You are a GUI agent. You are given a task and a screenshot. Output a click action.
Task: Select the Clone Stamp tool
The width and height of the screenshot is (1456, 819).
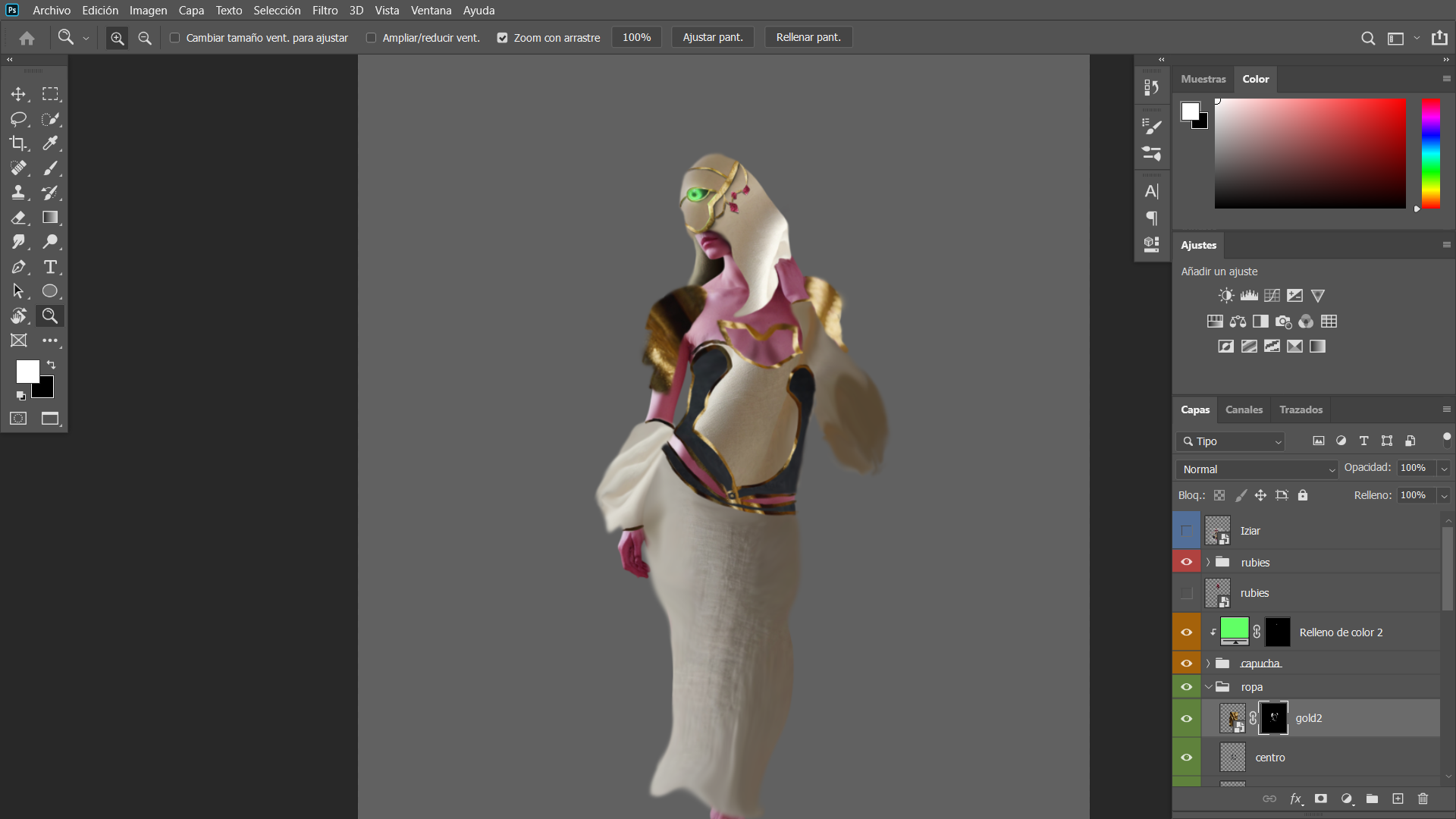pos(18,193)
